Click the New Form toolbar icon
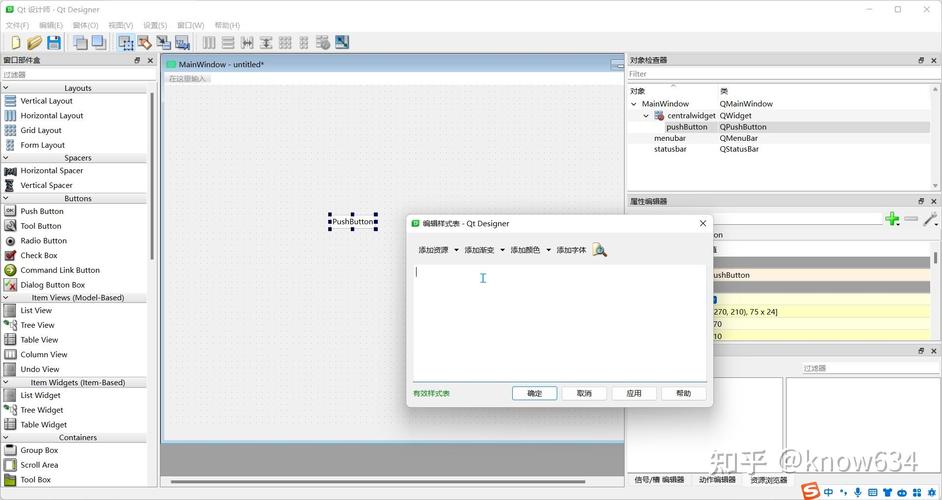The height and width of the screenshot is (500, 942). [x=15, y=43]
